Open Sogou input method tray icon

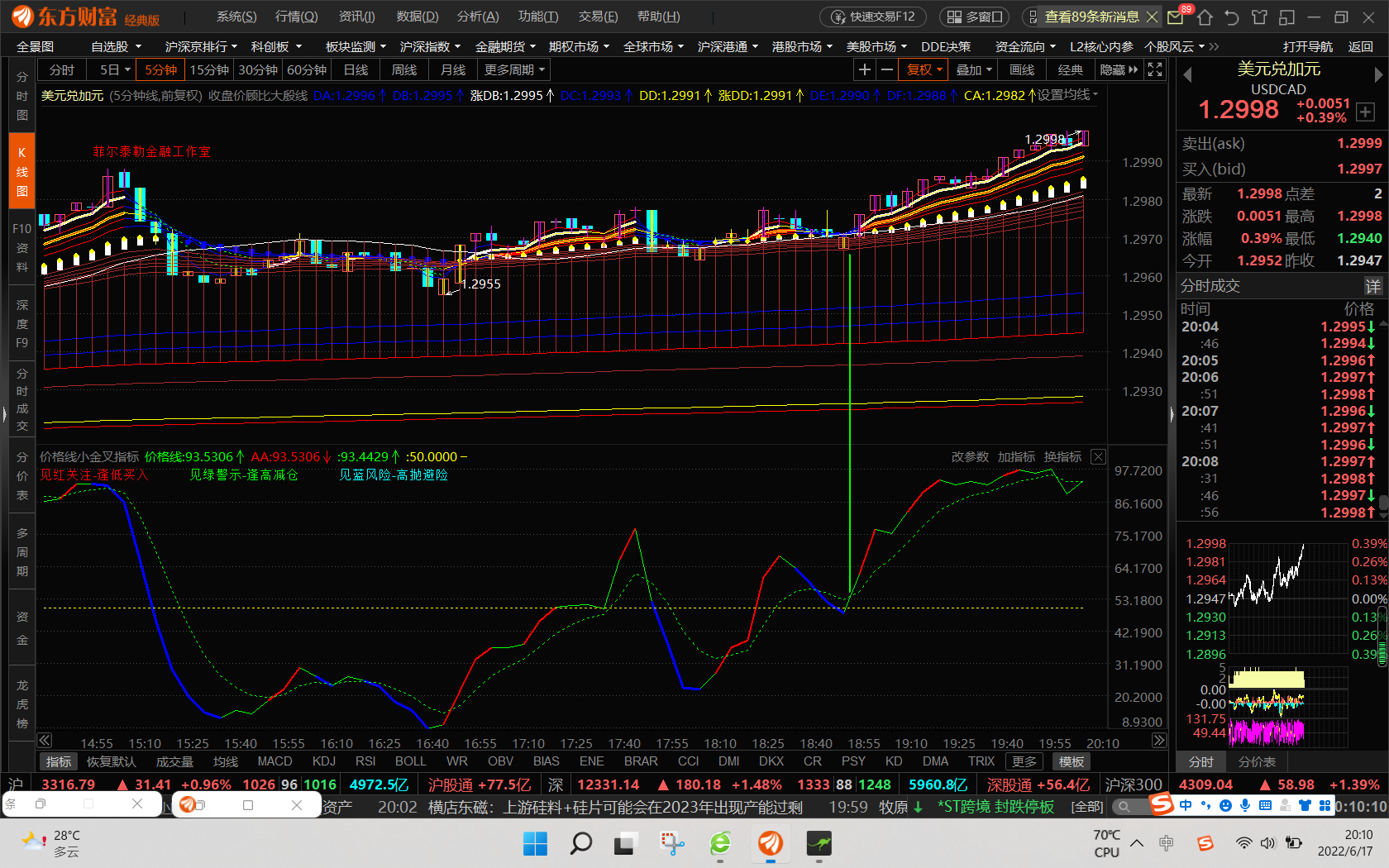1205,843
